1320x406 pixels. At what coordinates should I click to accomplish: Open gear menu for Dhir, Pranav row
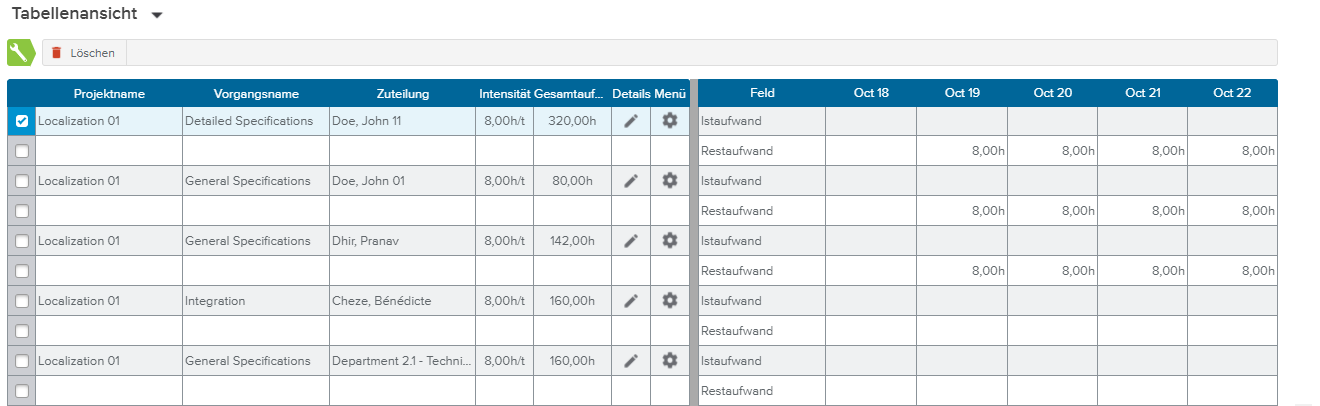click(x=670, y=241)
